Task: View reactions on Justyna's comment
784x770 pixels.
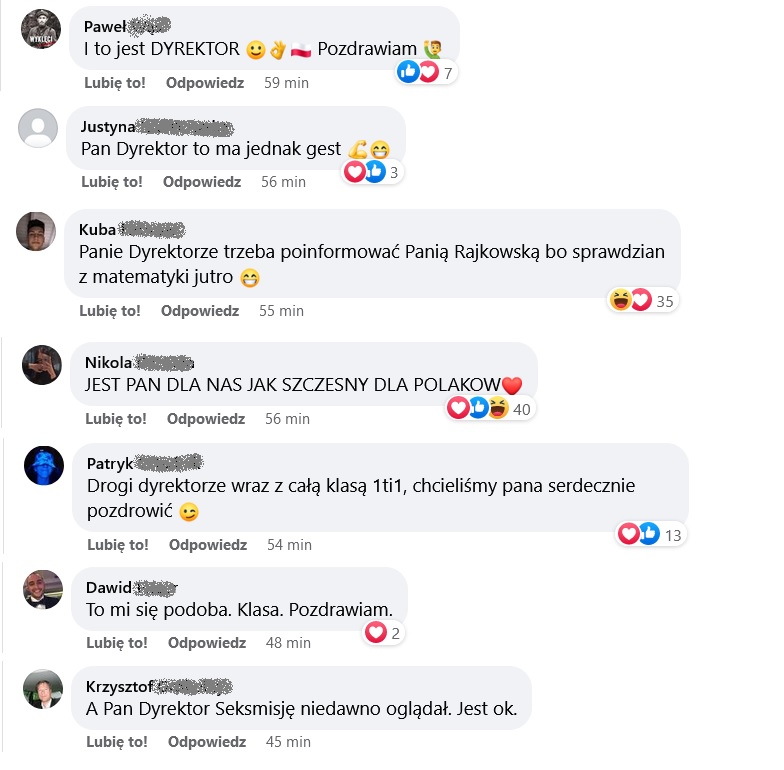Action: click(372, 172)
